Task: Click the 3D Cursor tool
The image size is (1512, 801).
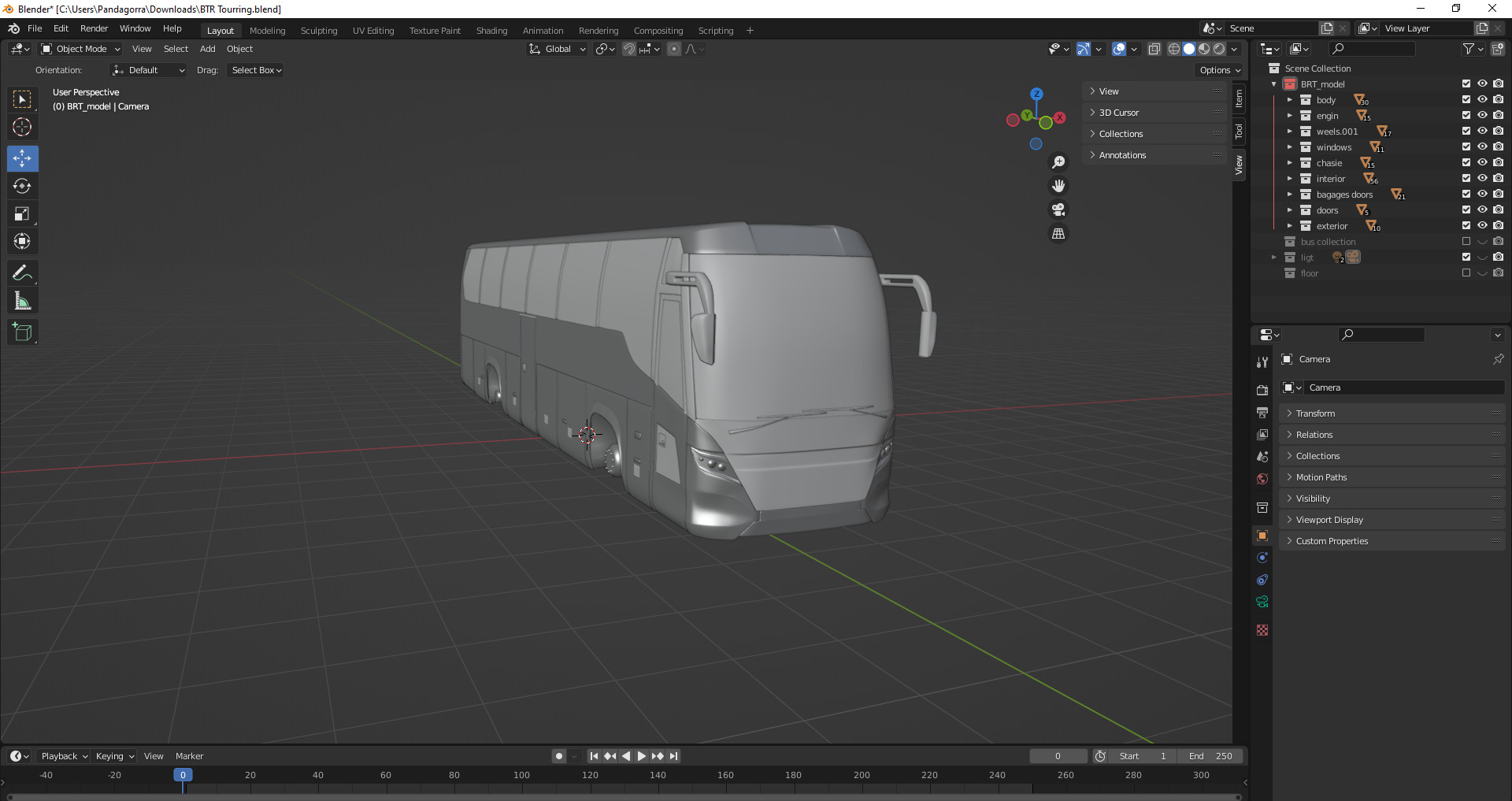Action: (x=22, y=127)
